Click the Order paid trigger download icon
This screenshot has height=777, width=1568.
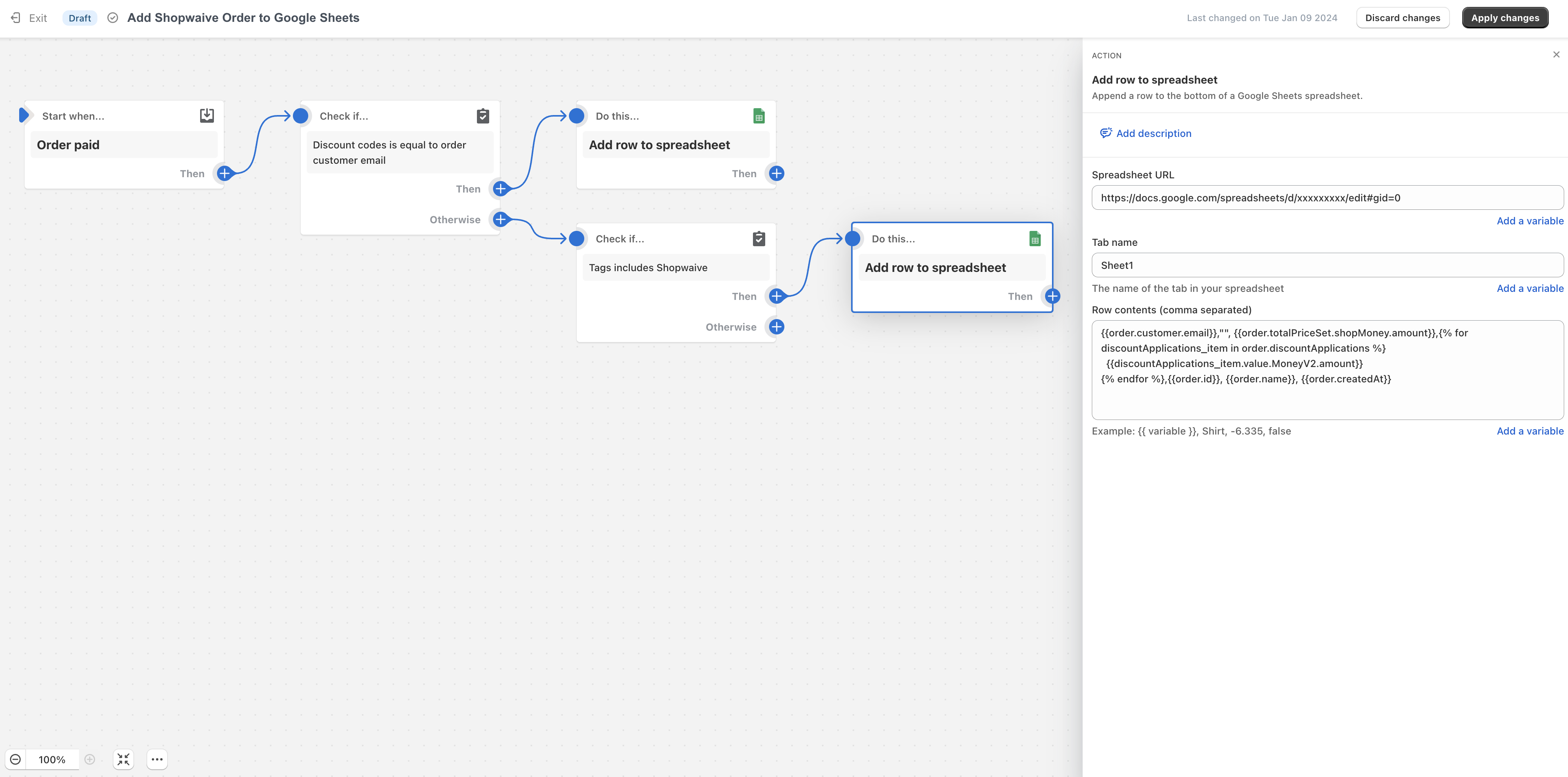point(207,116)
